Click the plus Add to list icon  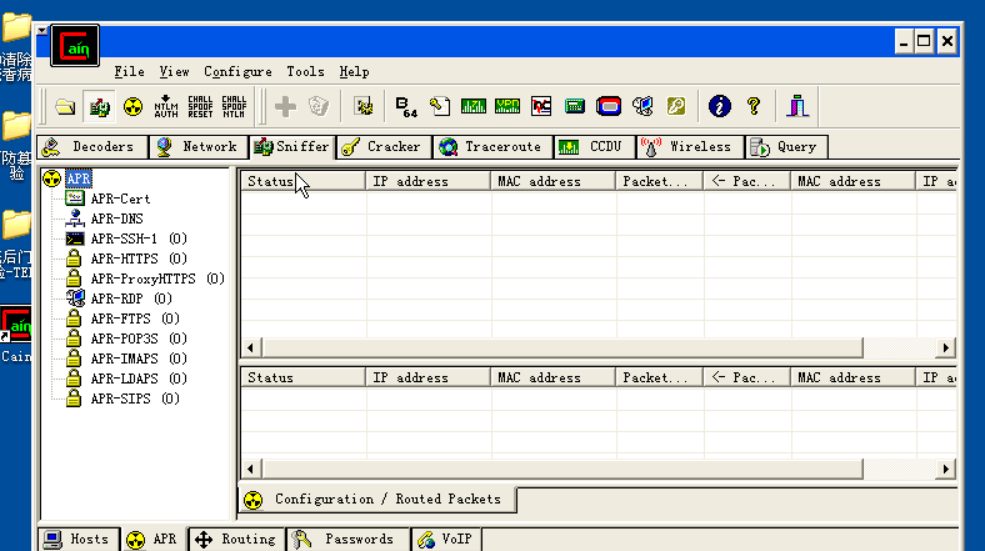pyautogui.click(x=285, y=107)
